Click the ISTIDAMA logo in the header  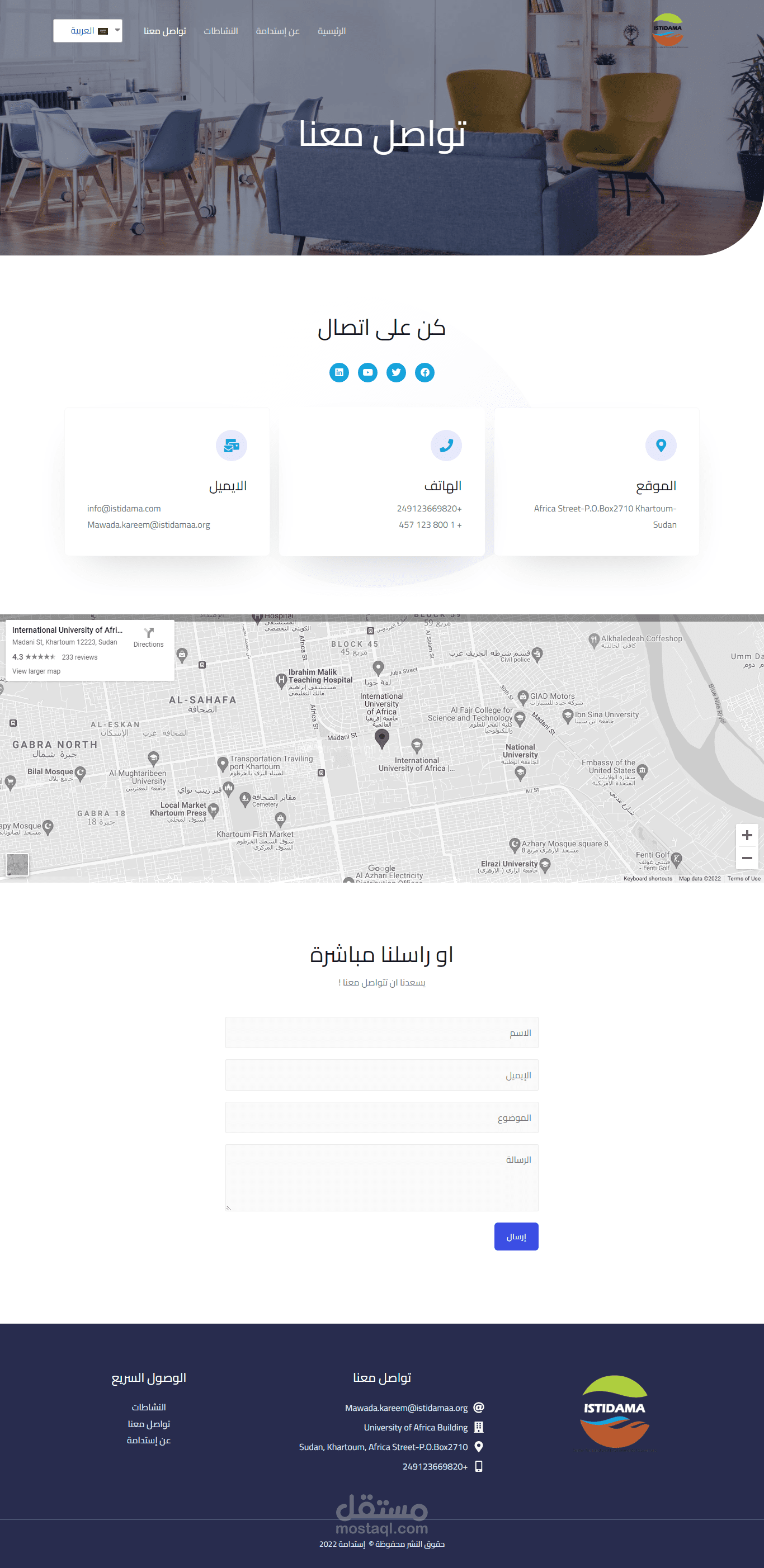pyautogui.click(x=668, y=30)
